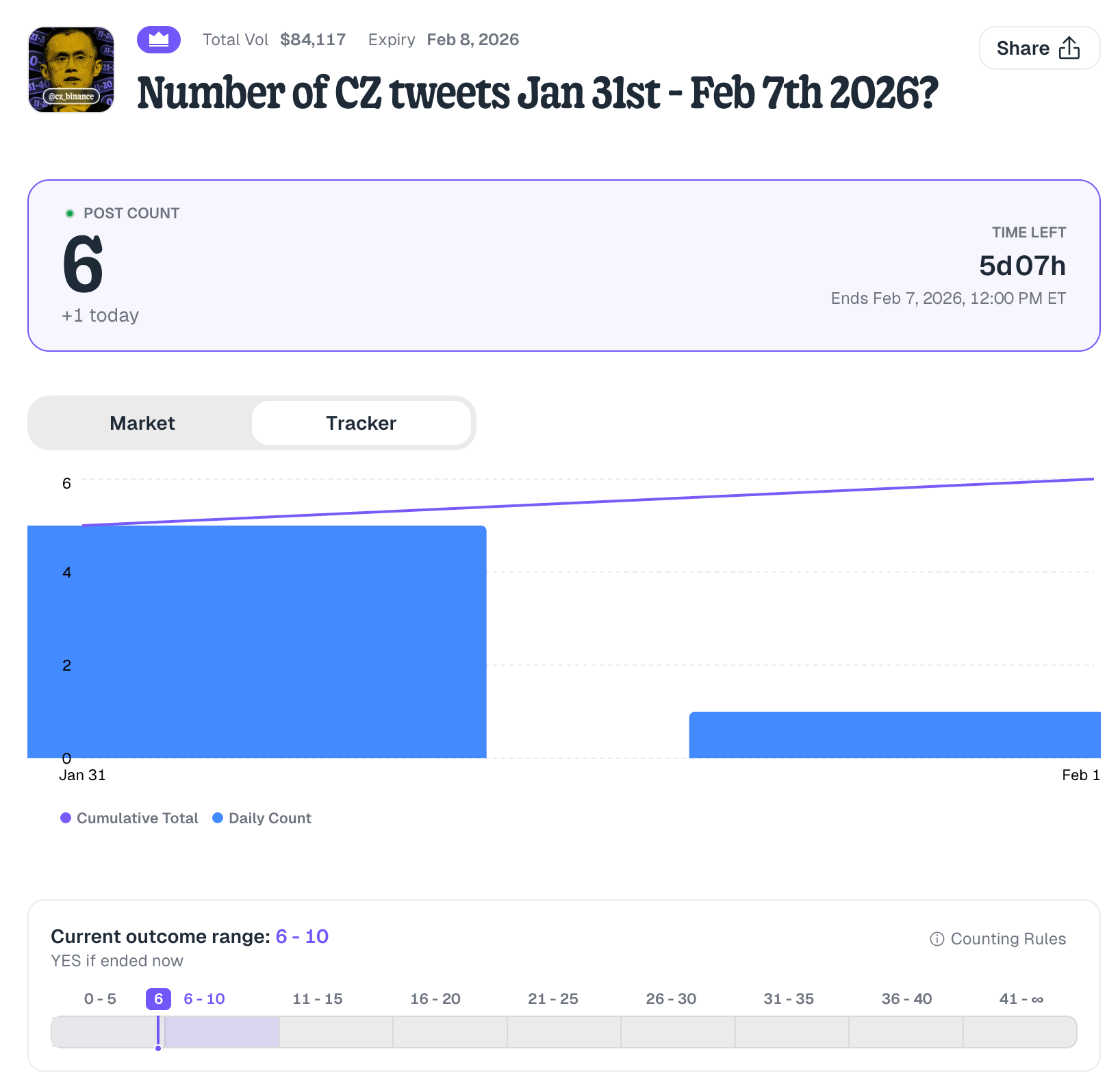Open the Counting Rules link
The image size is (1120, 1084).
point(1008,939)
